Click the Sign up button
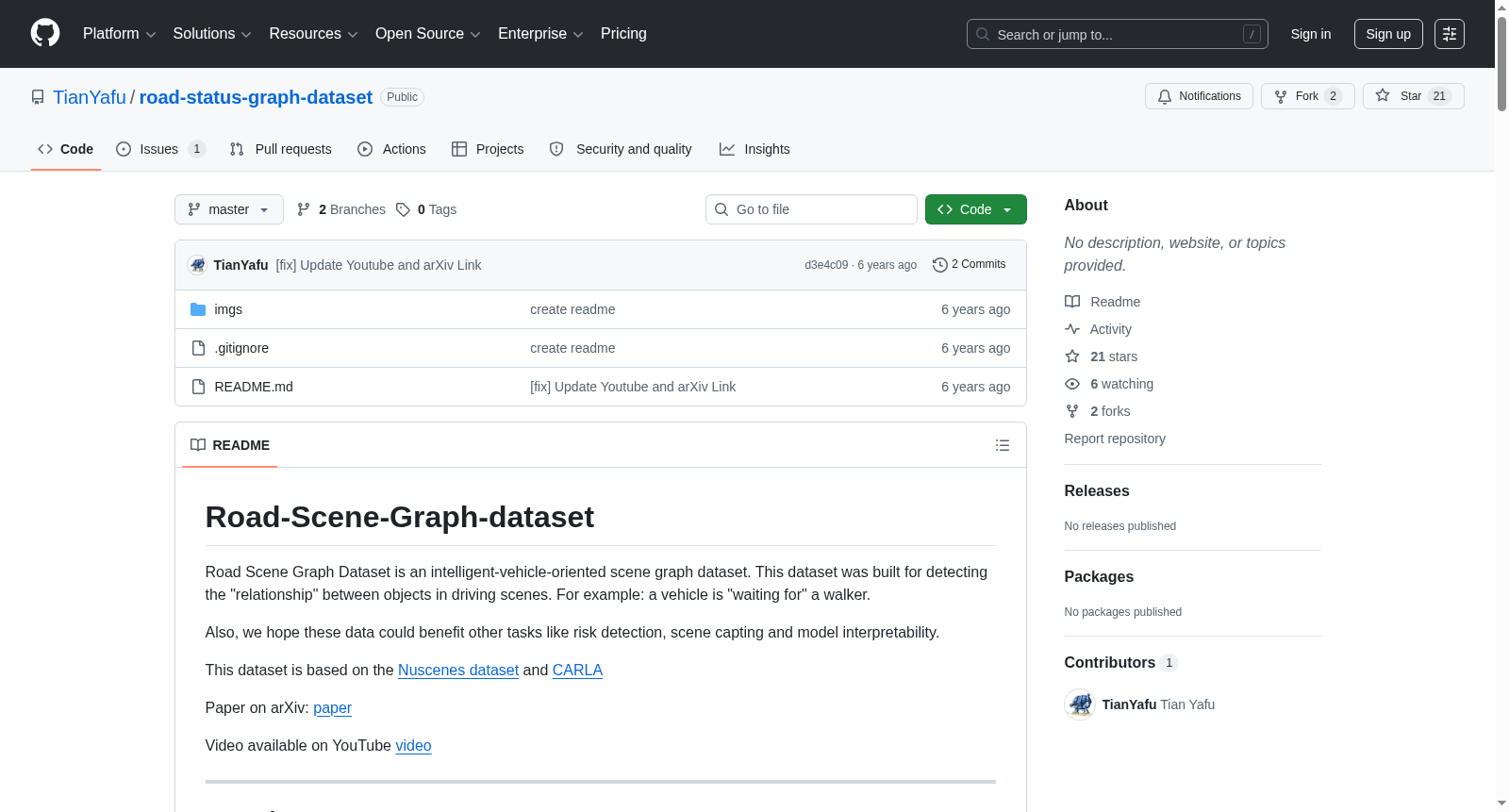Viewport: 1509px width, 812px height. pos(1388,34)
